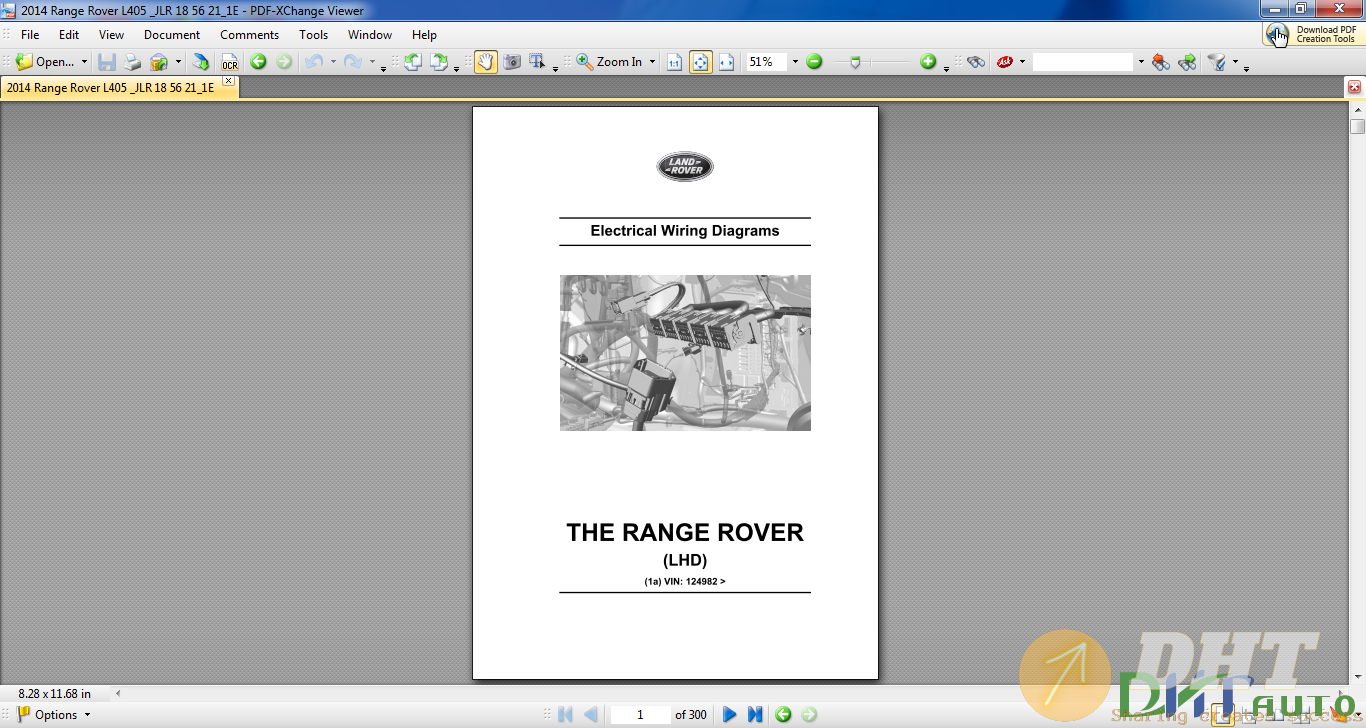Click the bottom green forward view arrow

[809, 714]
